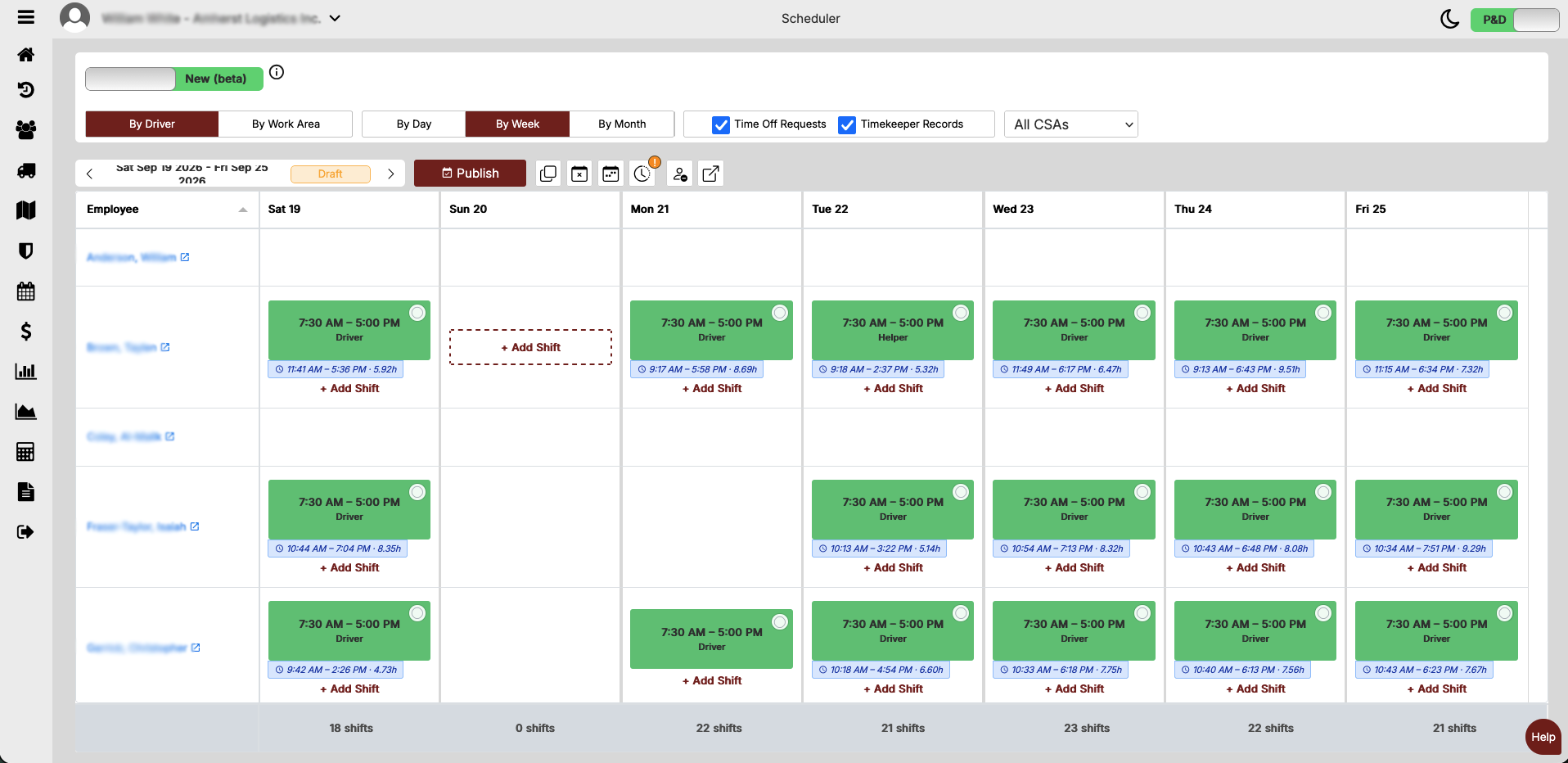Open the area chart sidebar icon
This screenshot has width=1568, height=763.
coord(26,411)
